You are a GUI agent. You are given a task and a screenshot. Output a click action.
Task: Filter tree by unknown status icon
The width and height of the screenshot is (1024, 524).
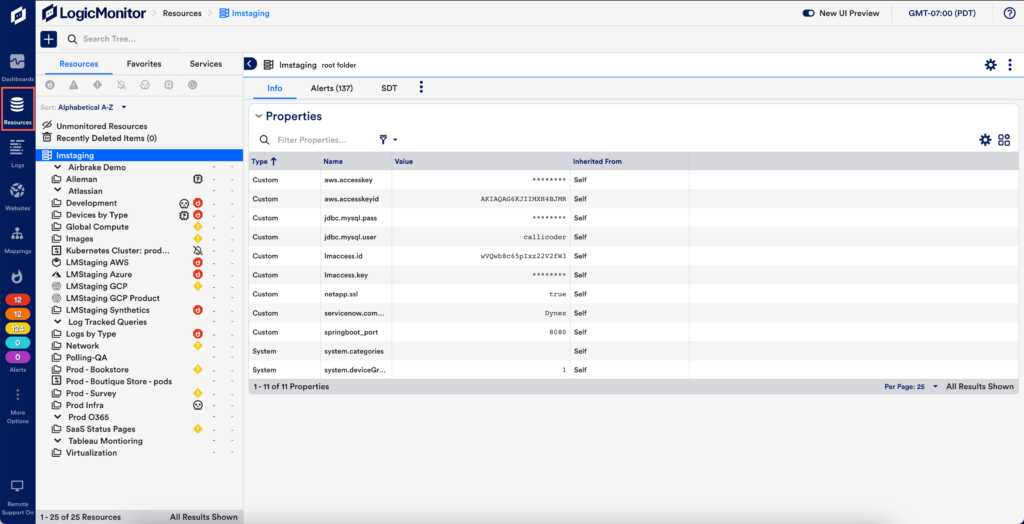(168, 85)
